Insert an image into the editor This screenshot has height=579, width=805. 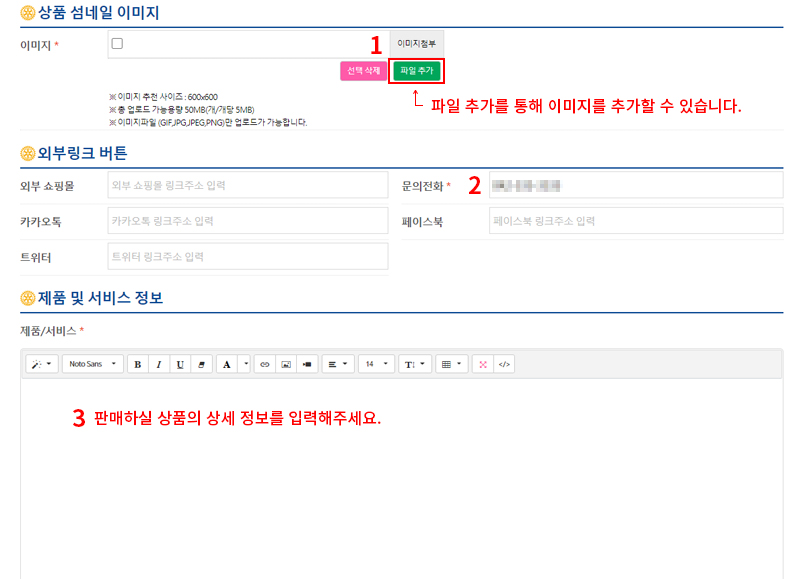(x=288, y=364)
